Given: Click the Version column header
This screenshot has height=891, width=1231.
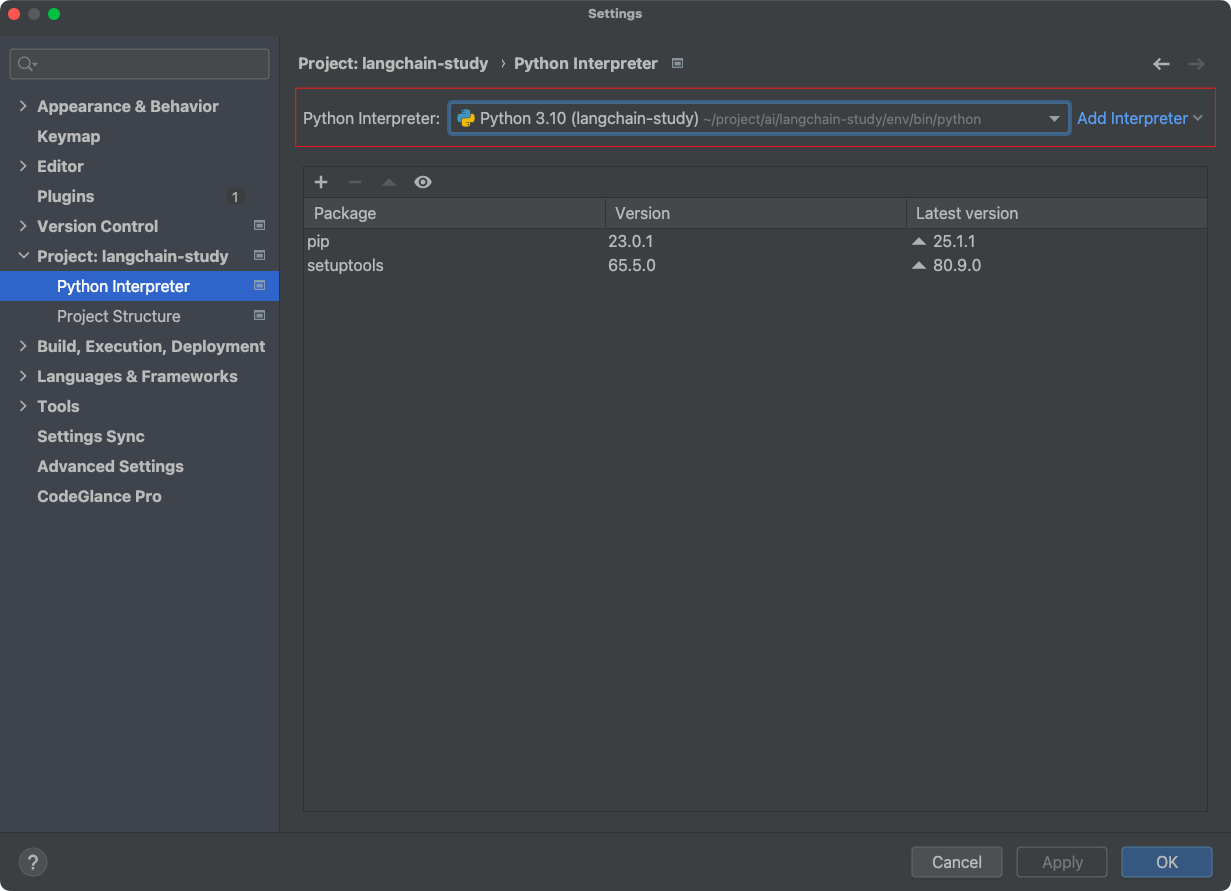Looking at the screenshot, I should pyautogui.click(x=641, y=213).
